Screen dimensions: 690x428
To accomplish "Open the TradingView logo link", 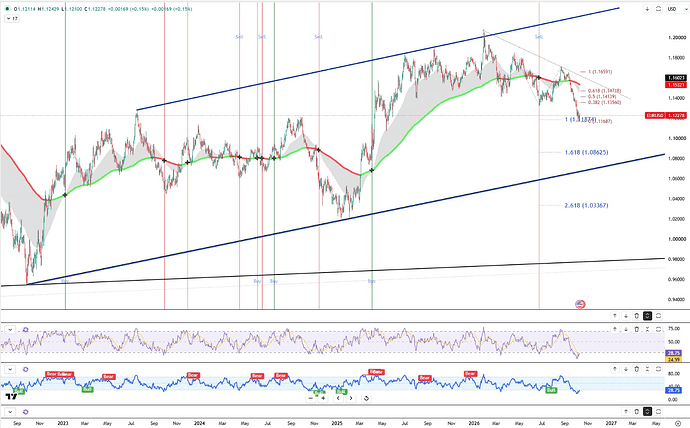I will coord(11,396).
